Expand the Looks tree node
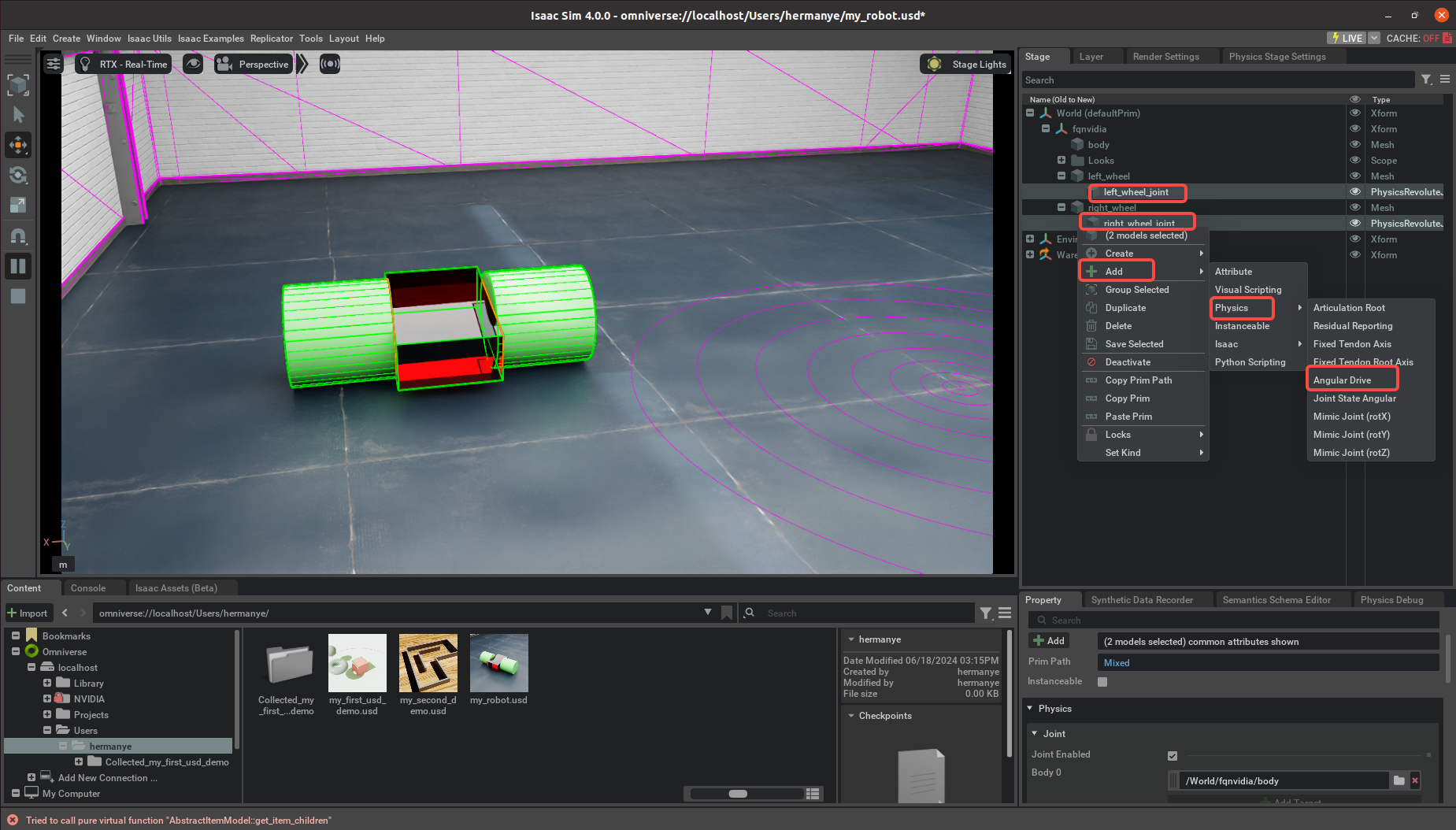 [1061, 161]
